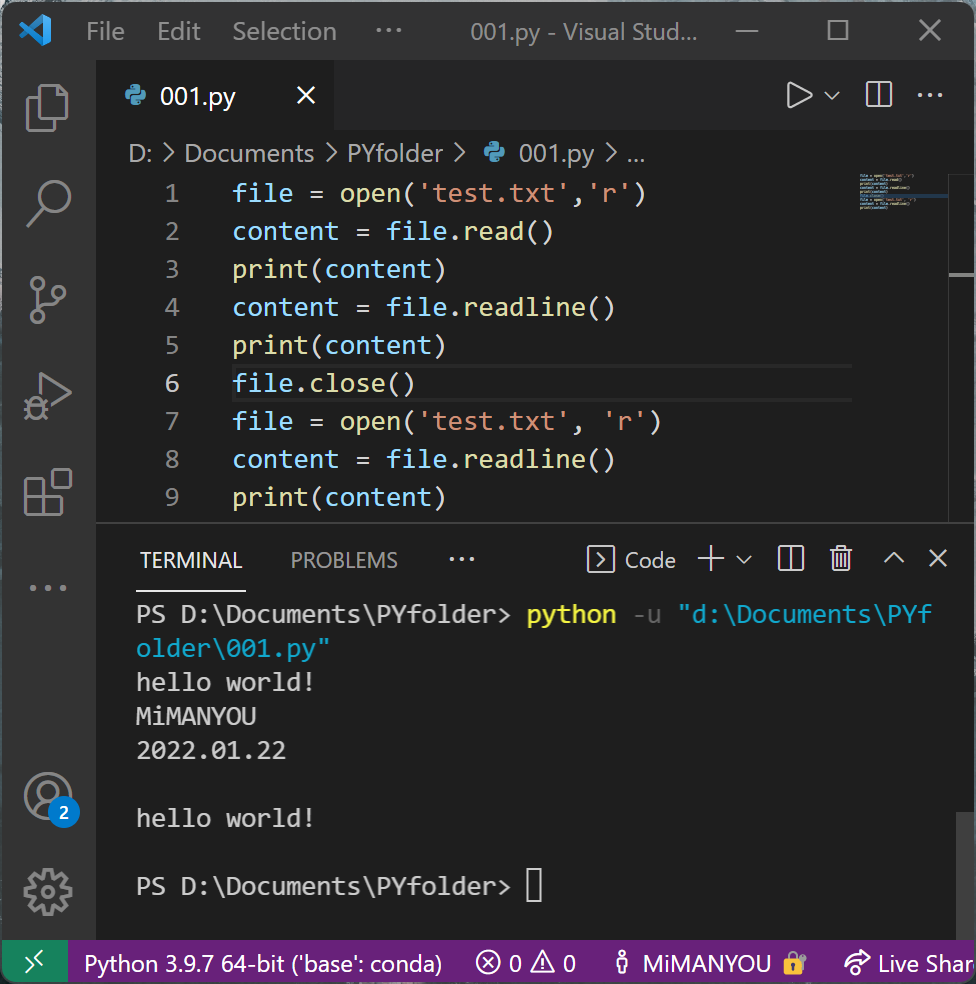The width and height of the screenshot is (976, 984).
Task: Open the Selection menu
Action: click(x=284, y=31)
